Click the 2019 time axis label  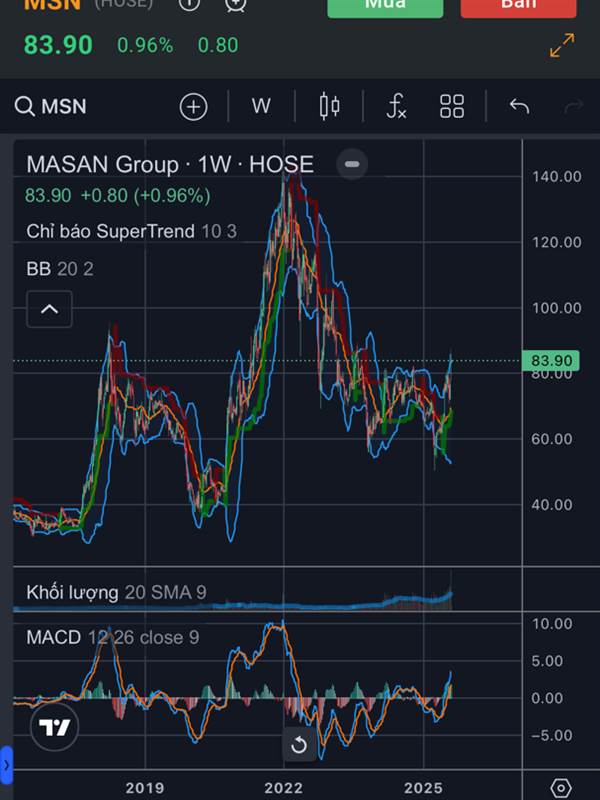pos(145,788)
